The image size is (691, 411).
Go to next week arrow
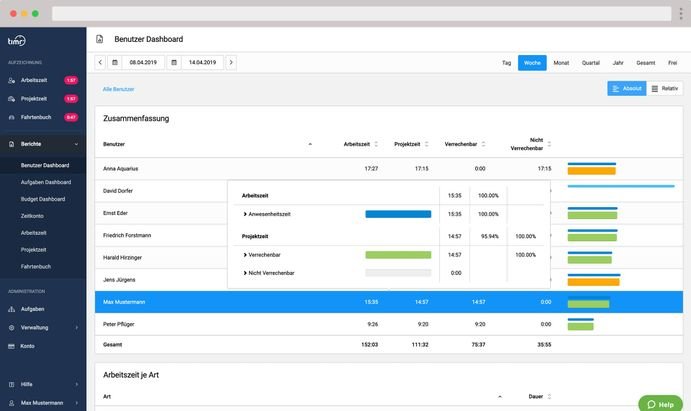(231, 62)
